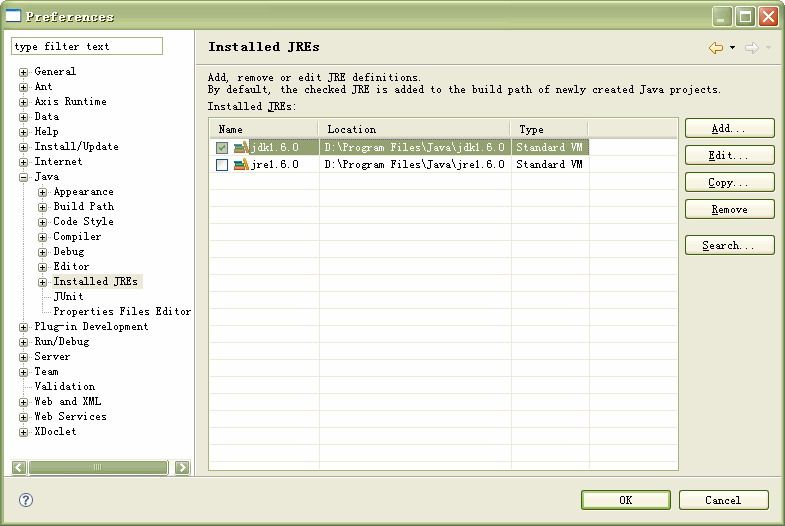Expand the XDoclet node
Image resolution: width=785 pixels, height=526 pixels.
pyautogui.click(x=24, y=432)
